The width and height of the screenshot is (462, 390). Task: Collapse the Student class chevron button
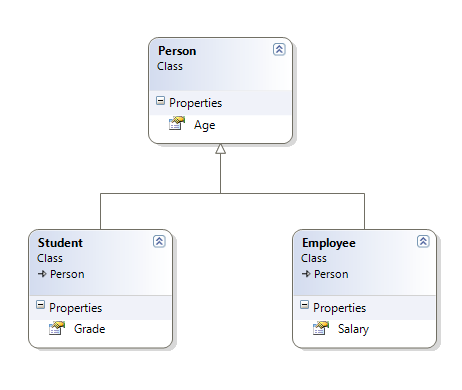(159, 241)
